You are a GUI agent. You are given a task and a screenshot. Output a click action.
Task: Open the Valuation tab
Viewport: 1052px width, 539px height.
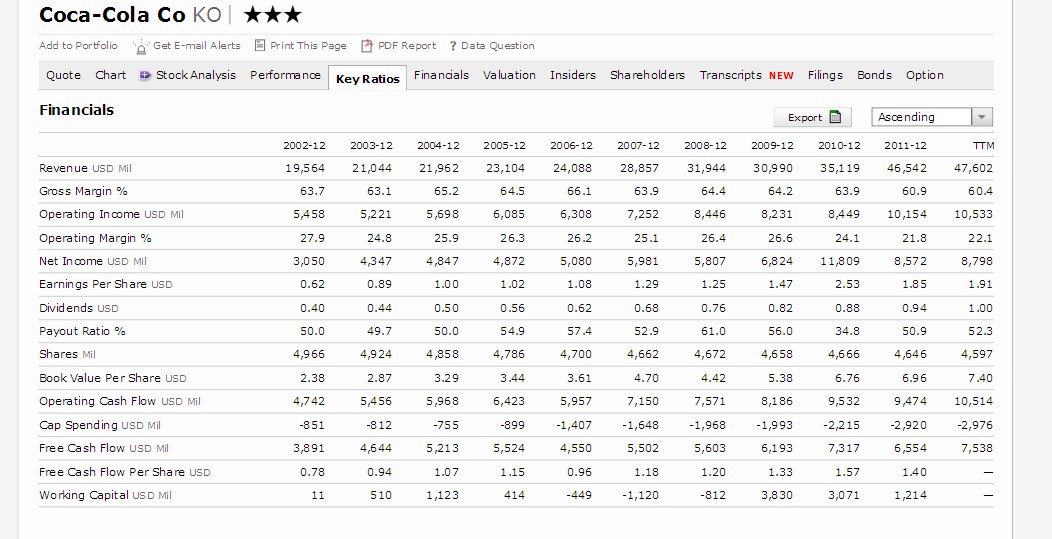point(509,75)
